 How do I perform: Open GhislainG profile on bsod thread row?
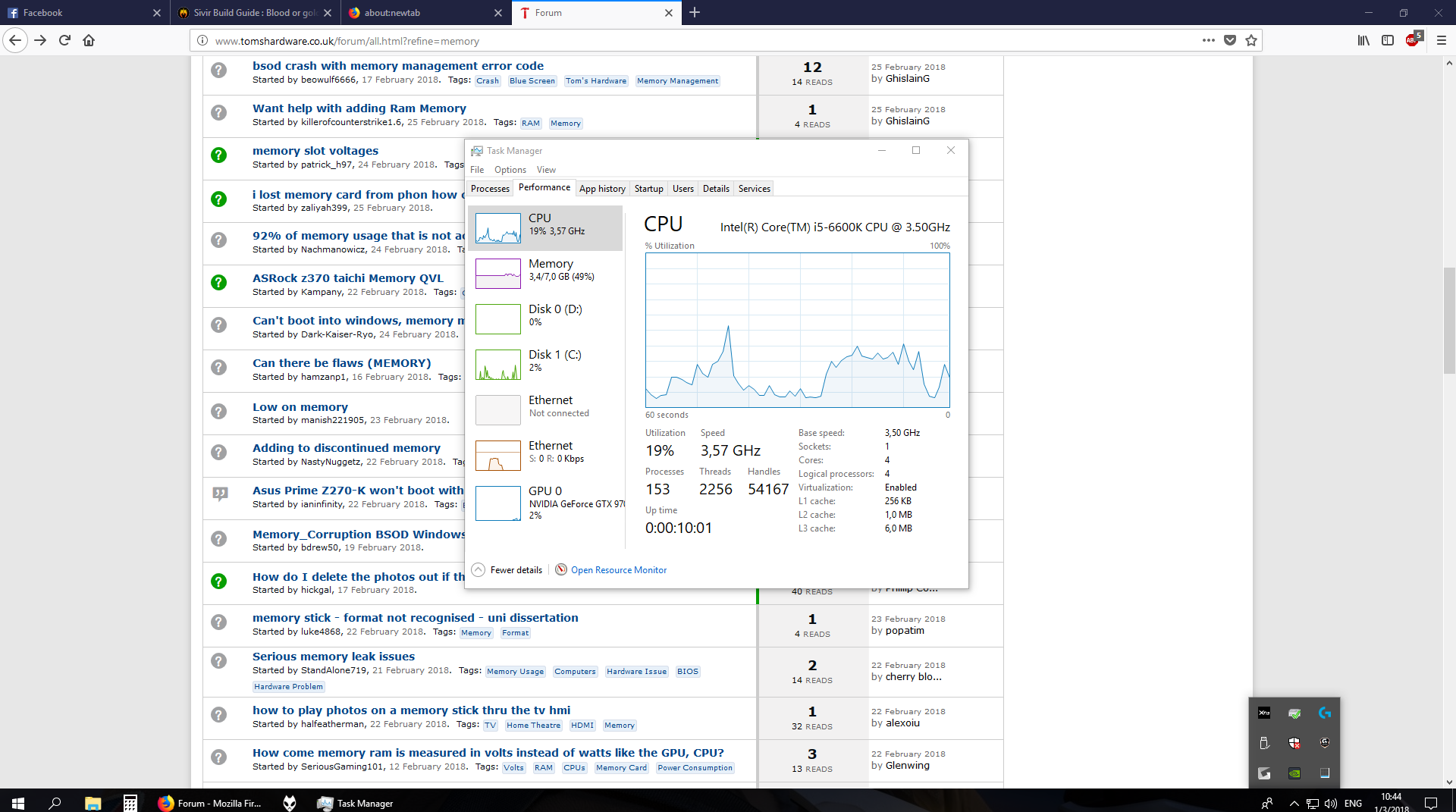[x=907, y=79]
